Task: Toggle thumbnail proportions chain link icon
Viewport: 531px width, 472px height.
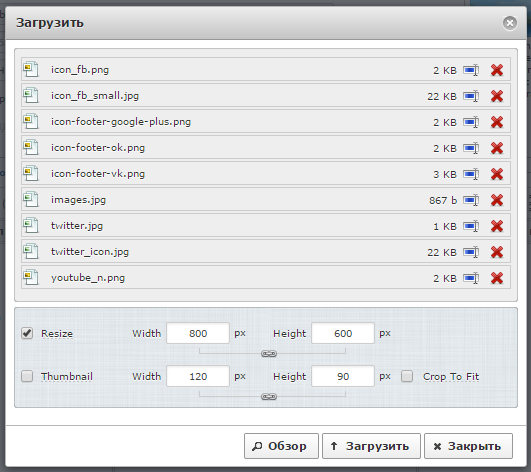Action: pyautogui.click(x=269, y=396)
